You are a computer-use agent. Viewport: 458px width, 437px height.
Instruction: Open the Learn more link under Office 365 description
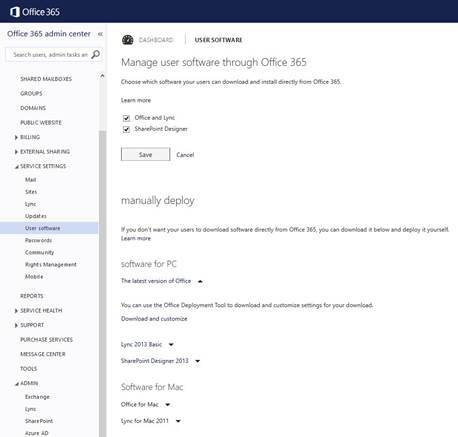click(x=136, y=100)
